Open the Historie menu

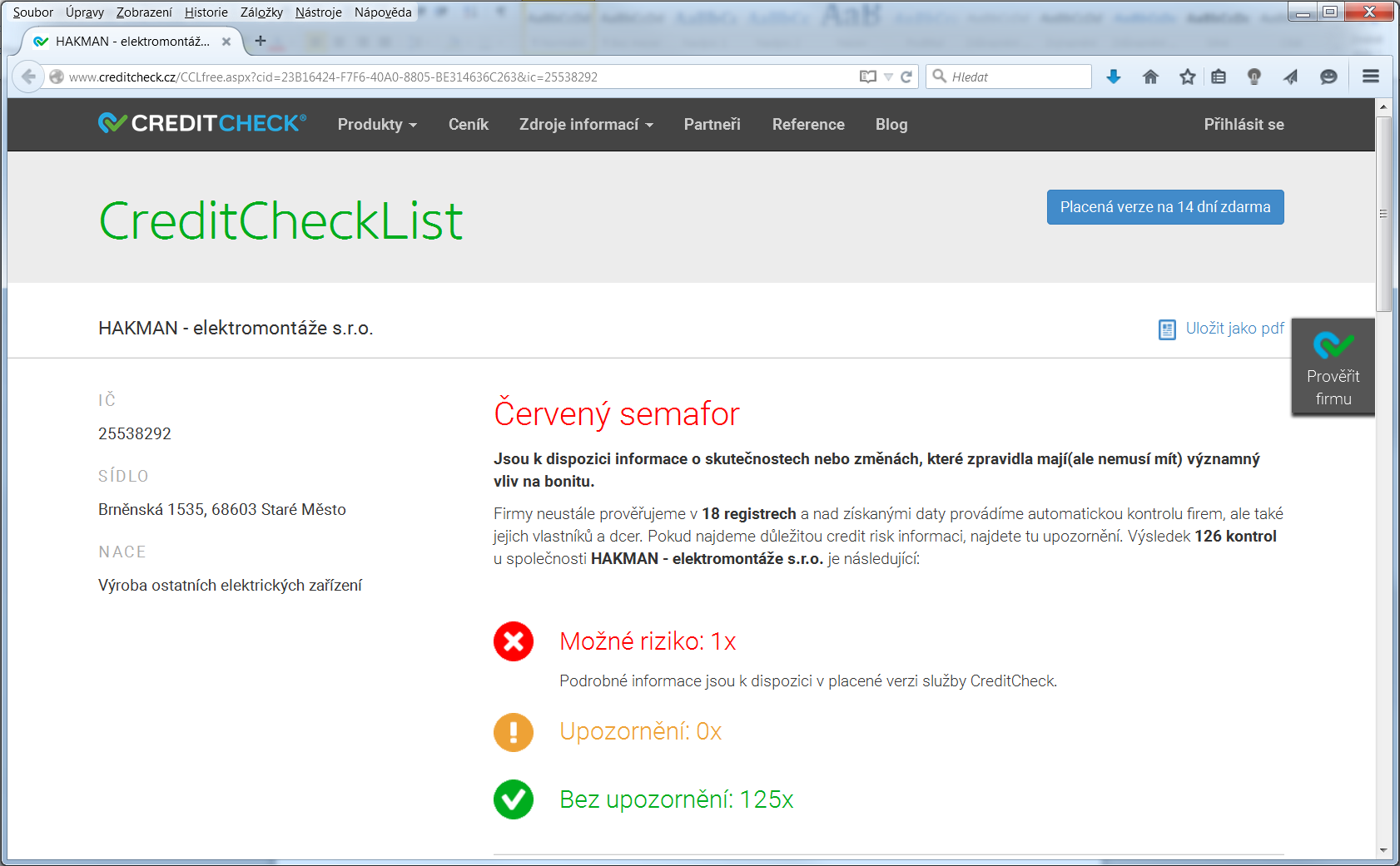point(206,12)
